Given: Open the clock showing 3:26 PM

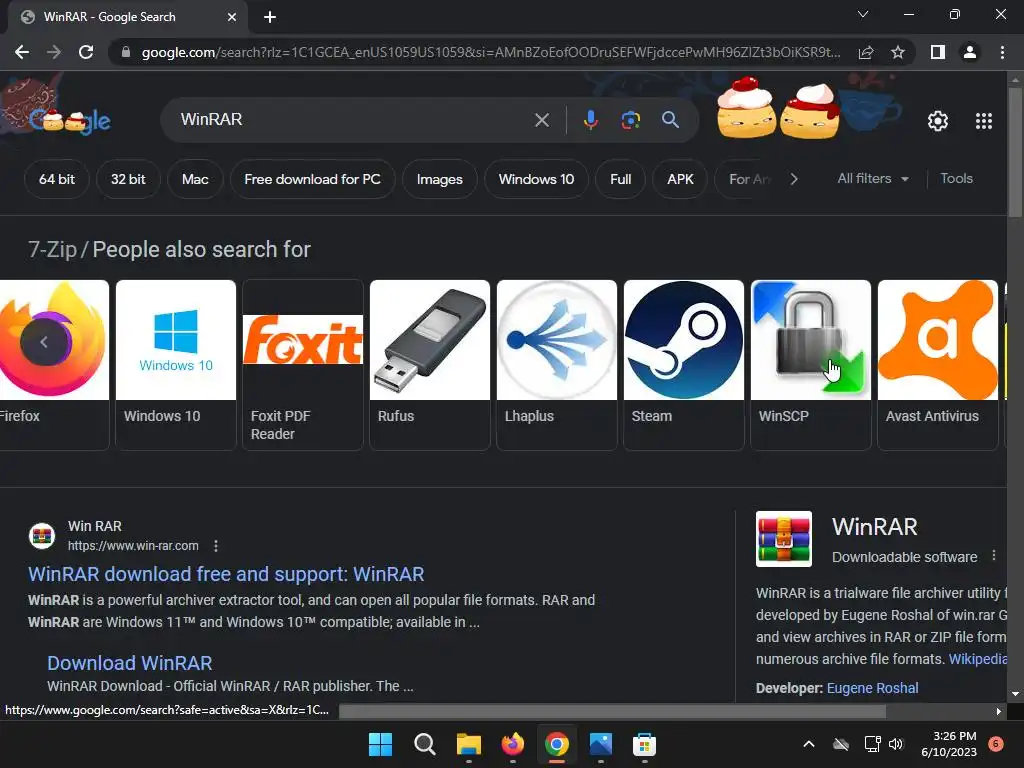Looking at the screenshot, I should [x=949, y=744].
